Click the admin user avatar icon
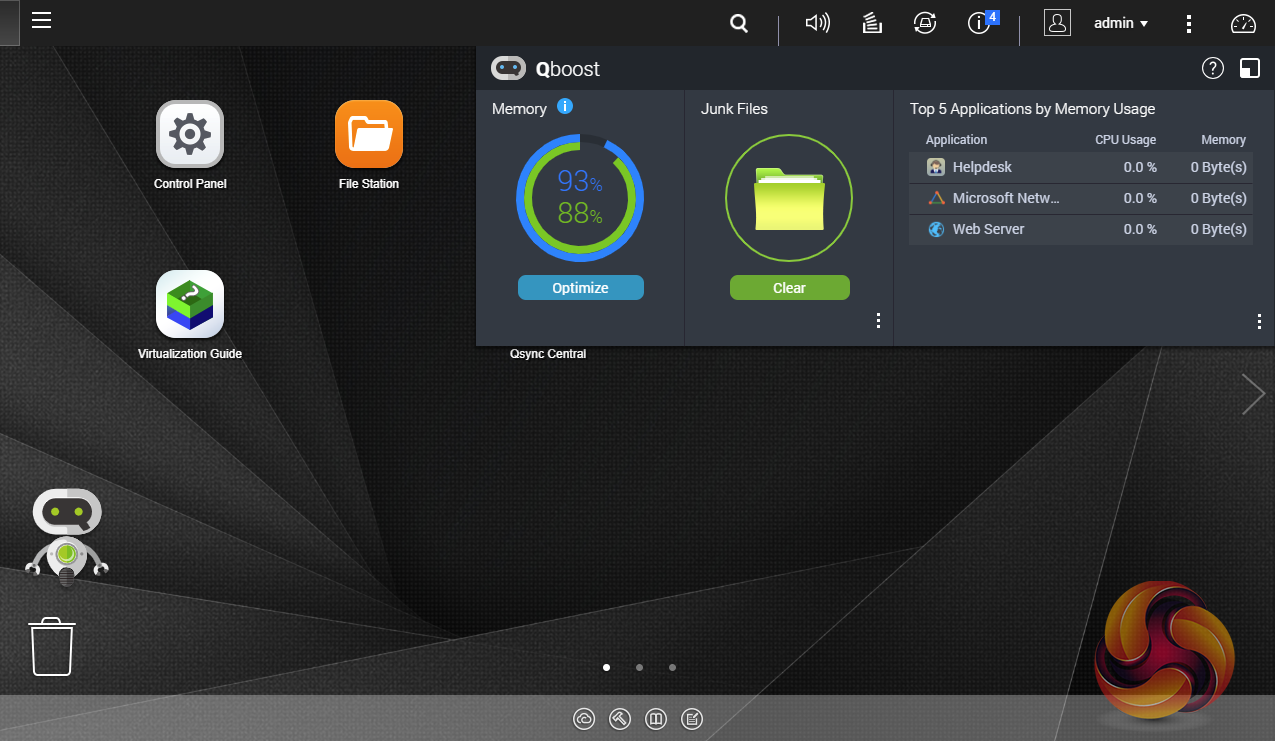Viewport: 1275px width, 744px height. tap(1057, 23)
